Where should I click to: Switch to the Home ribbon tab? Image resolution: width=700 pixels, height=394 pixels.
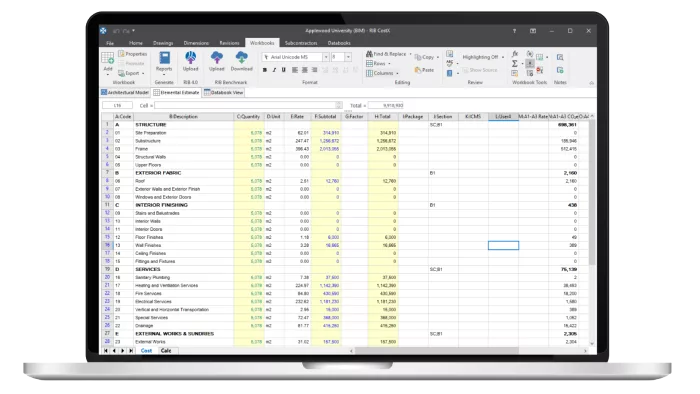(x=136, y=43)
